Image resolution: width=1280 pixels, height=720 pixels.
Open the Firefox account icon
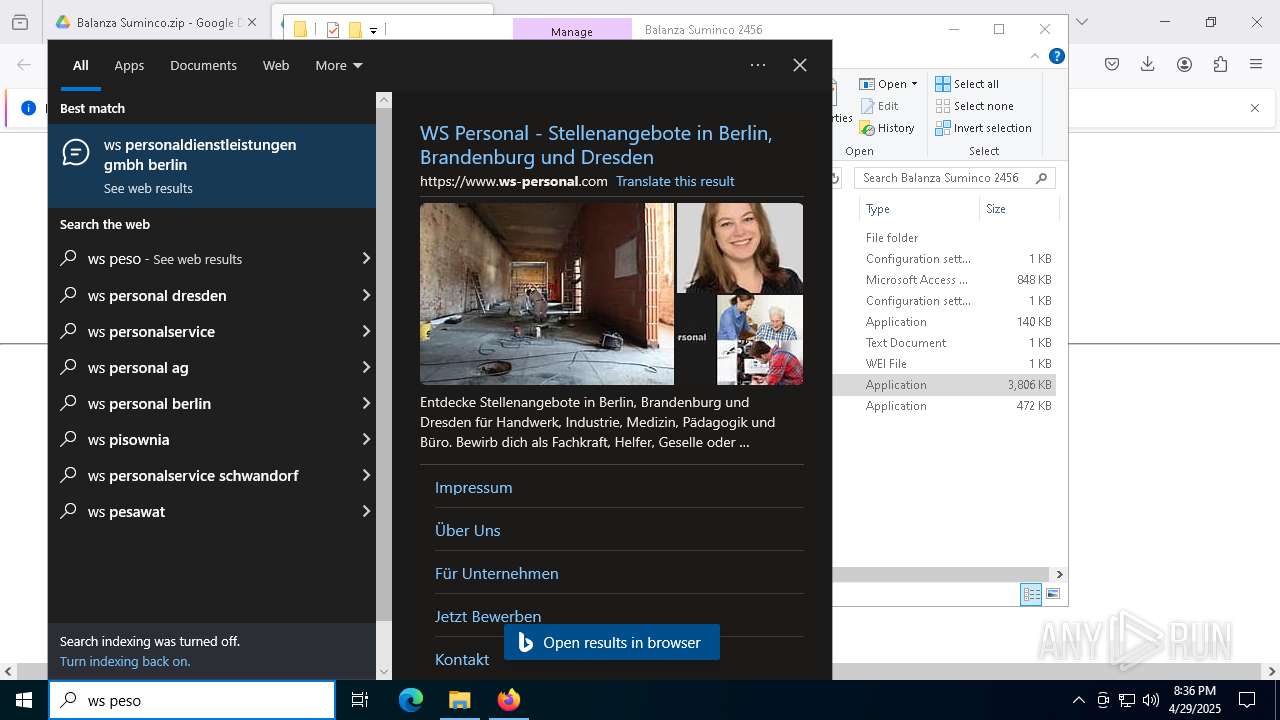(1184, 64)
